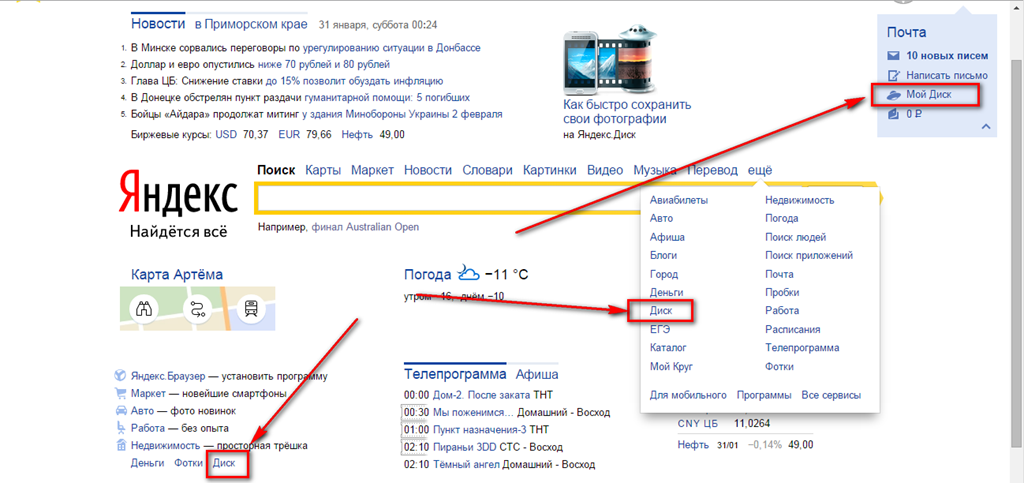Click the flying saucer icon beside Мой Диск

894,95
